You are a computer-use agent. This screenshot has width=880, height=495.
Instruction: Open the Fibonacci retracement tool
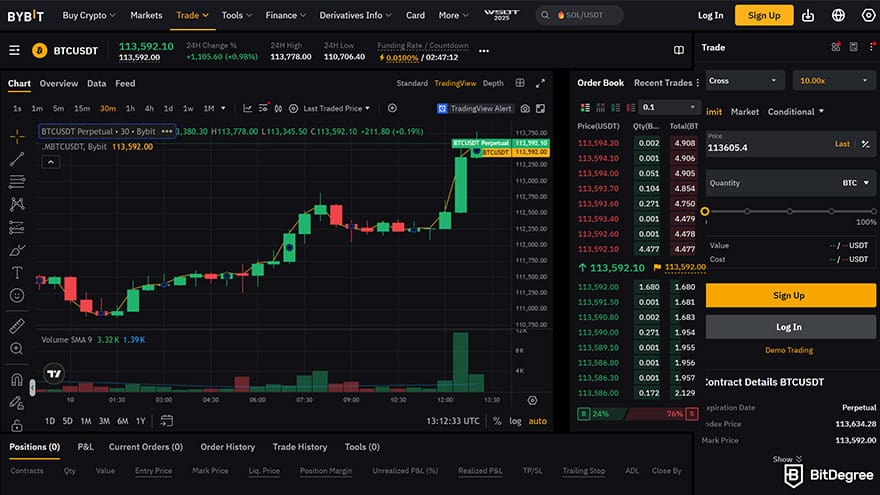point(17,181)
